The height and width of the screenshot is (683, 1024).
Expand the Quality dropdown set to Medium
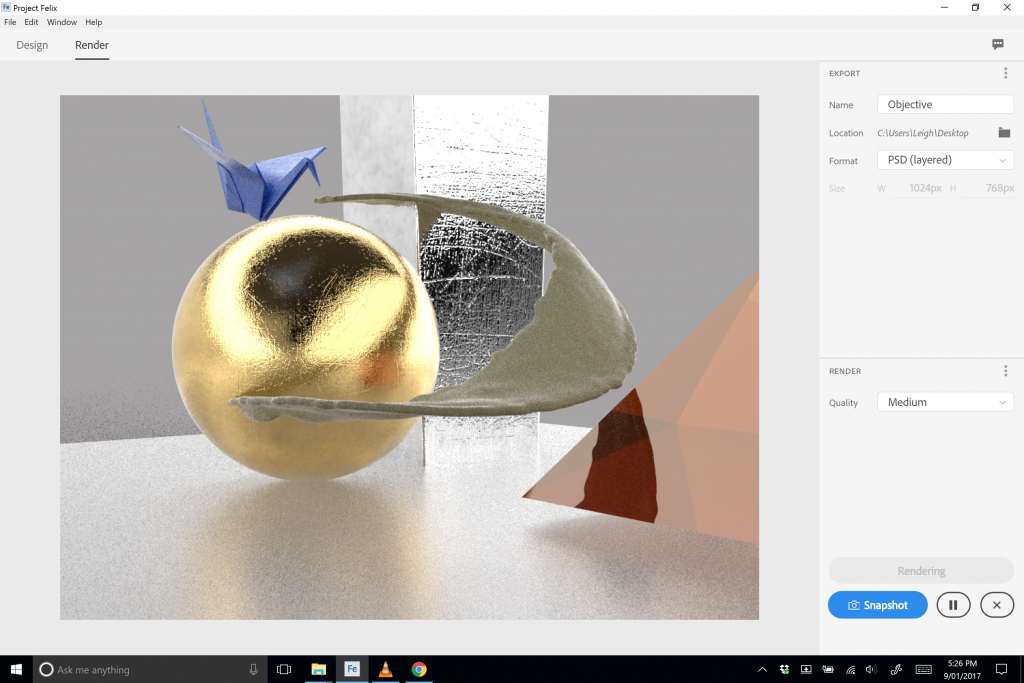[x=945, y=402]
